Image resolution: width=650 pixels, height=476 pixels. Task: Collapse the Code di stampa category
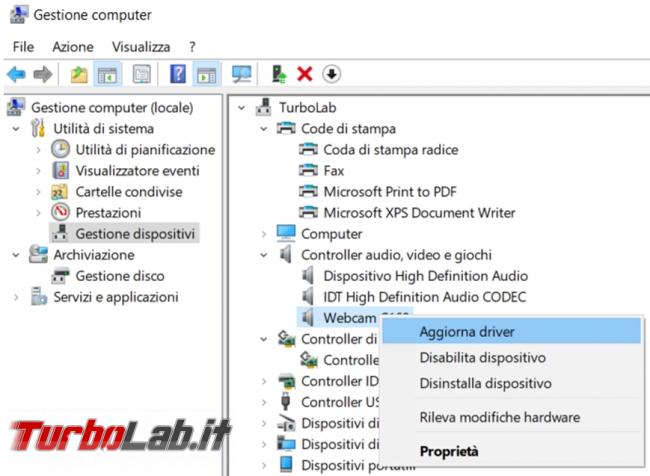[264, 129]
